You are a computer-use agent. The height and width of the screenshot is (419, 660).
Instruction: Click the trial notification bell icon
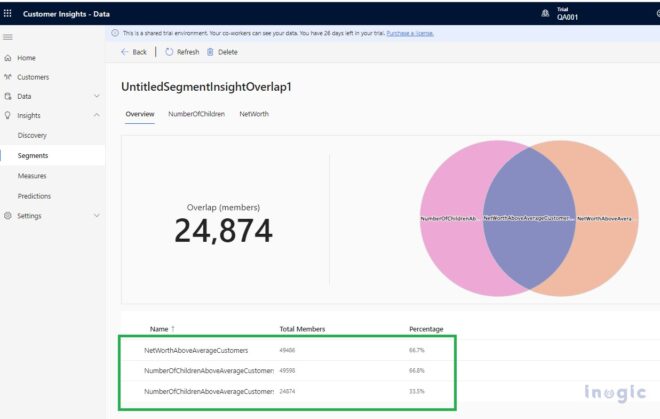click(x=545, y=13)
